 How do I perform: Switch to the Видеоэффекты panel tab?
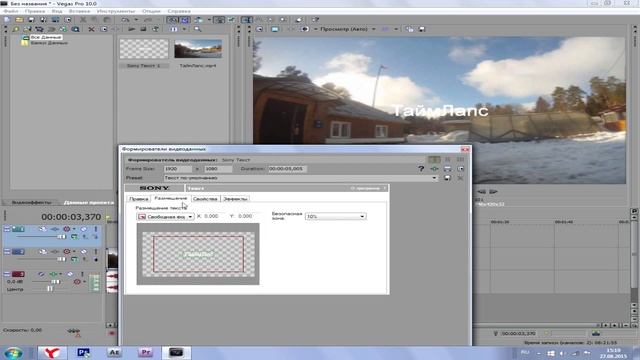pyautogui.click(x=31, y=202)
